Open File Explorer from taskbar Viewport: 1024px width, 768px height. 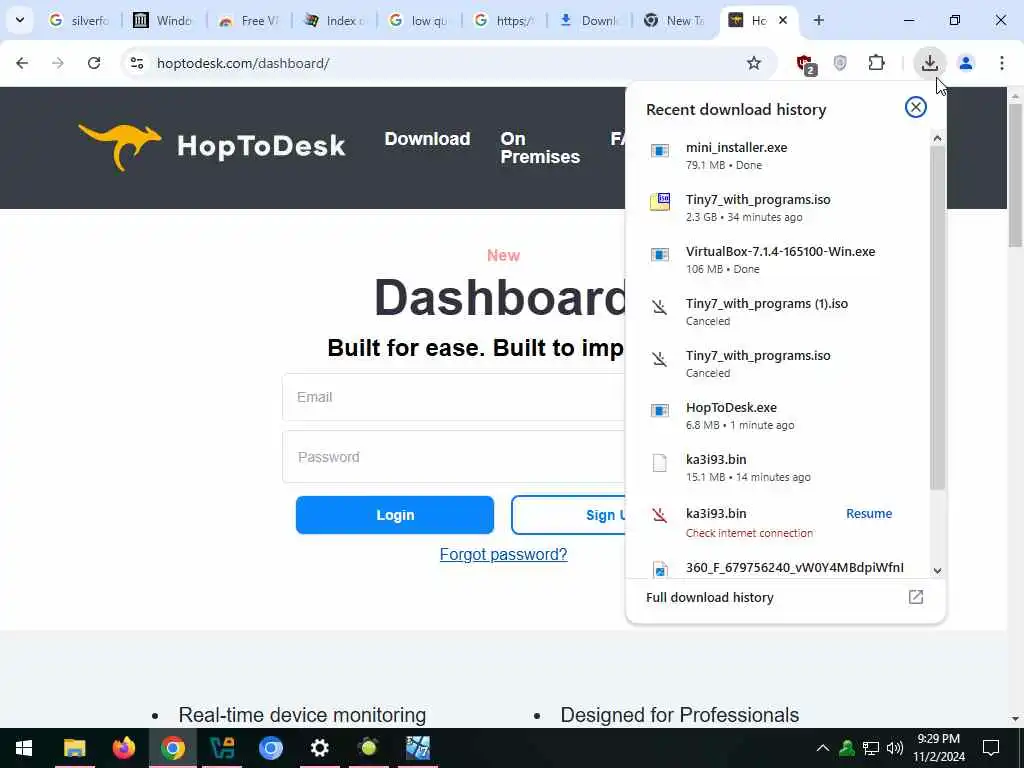(74, 748)
